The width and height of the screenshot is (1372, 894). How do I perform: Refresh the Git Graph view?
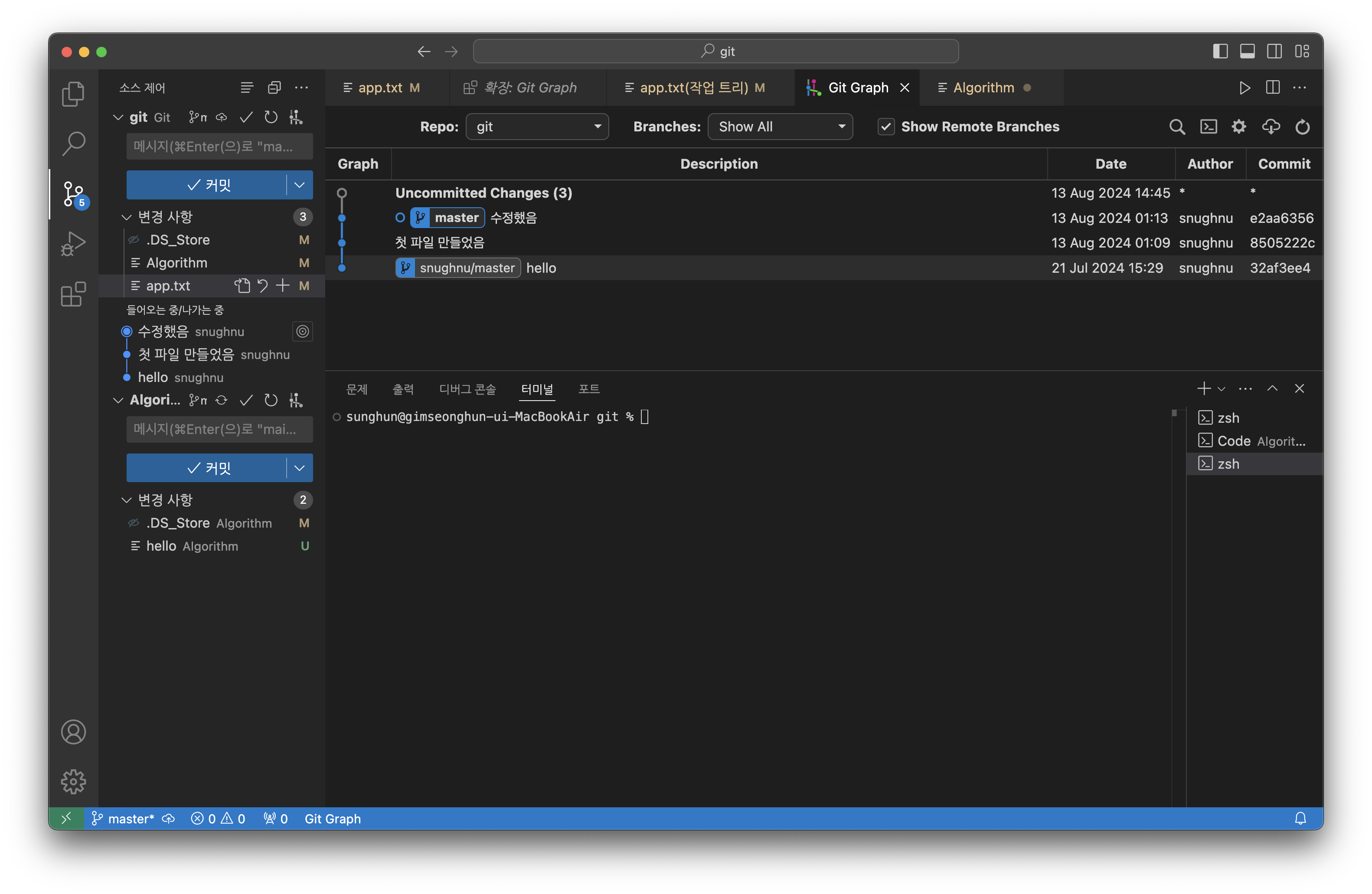(x=1302, y=127)
